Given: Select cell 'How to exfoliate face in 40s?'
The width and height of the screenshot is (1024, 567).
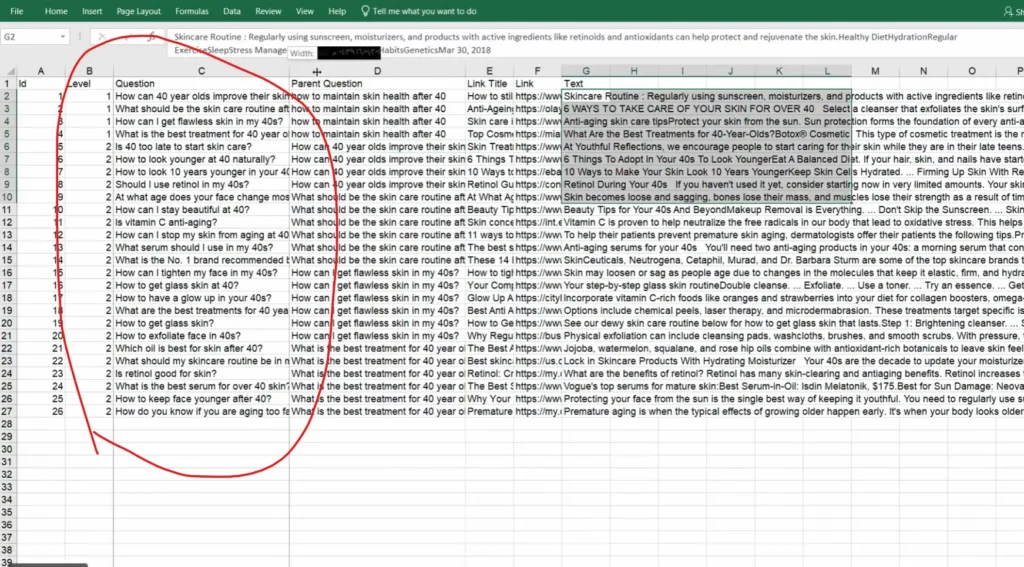Looking at the screenshot, I should point(201,336).
